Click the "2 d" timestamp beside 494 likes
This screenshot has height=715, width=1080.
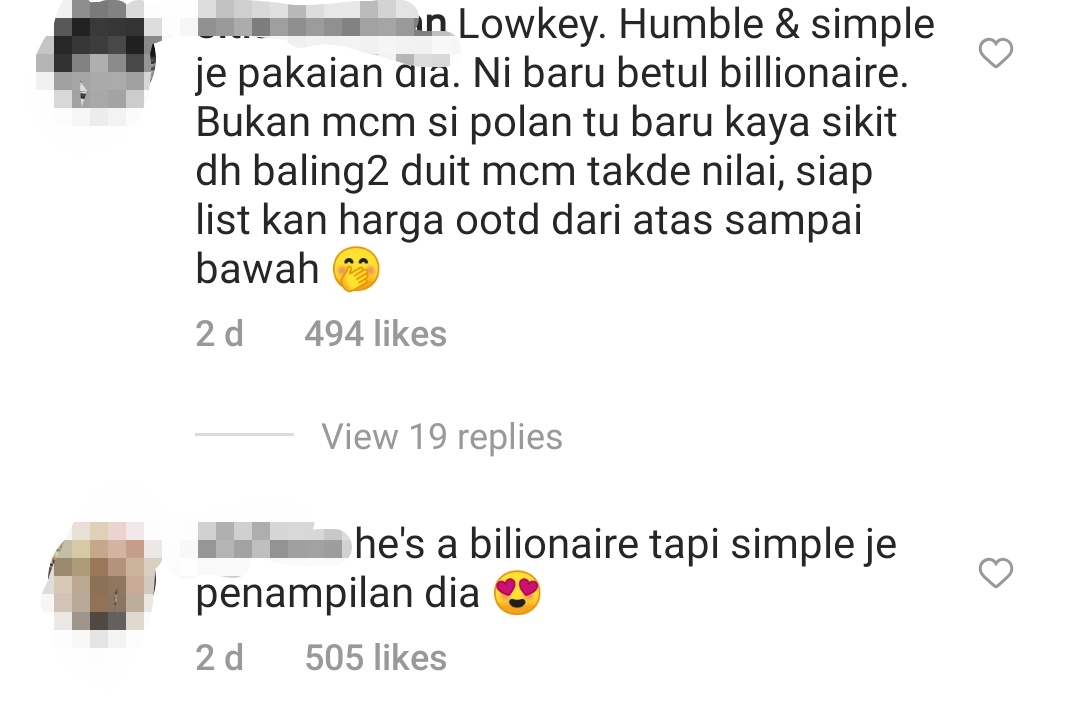[220, 334]
